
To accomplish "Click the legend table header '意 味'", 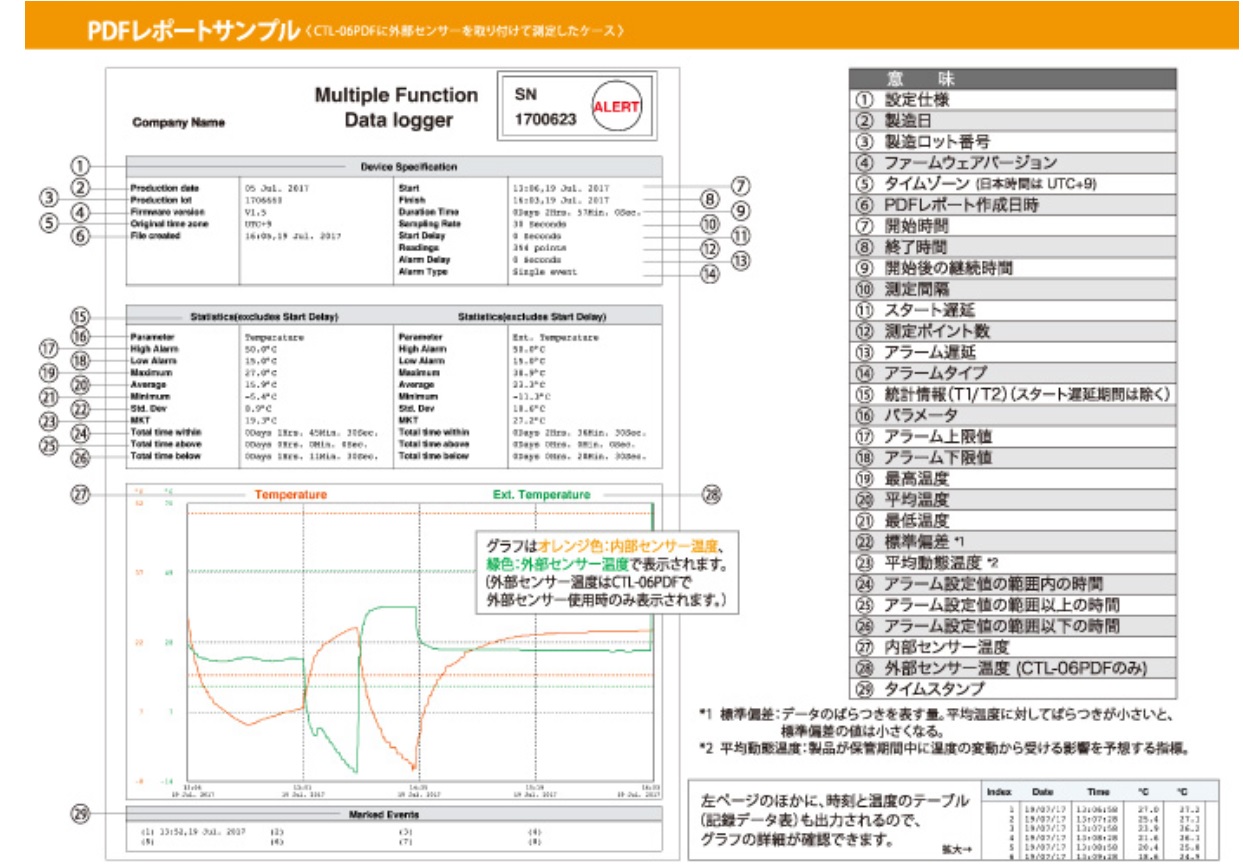I will coord(1012,78).
